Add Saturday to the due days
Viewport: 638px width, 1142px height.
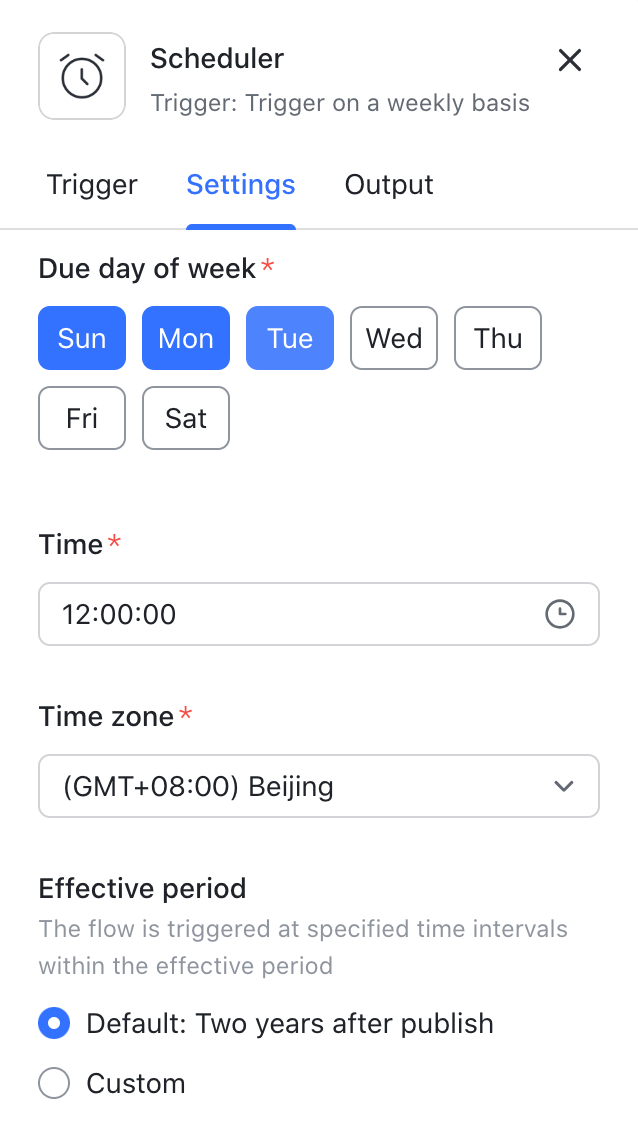click(185, 418)
